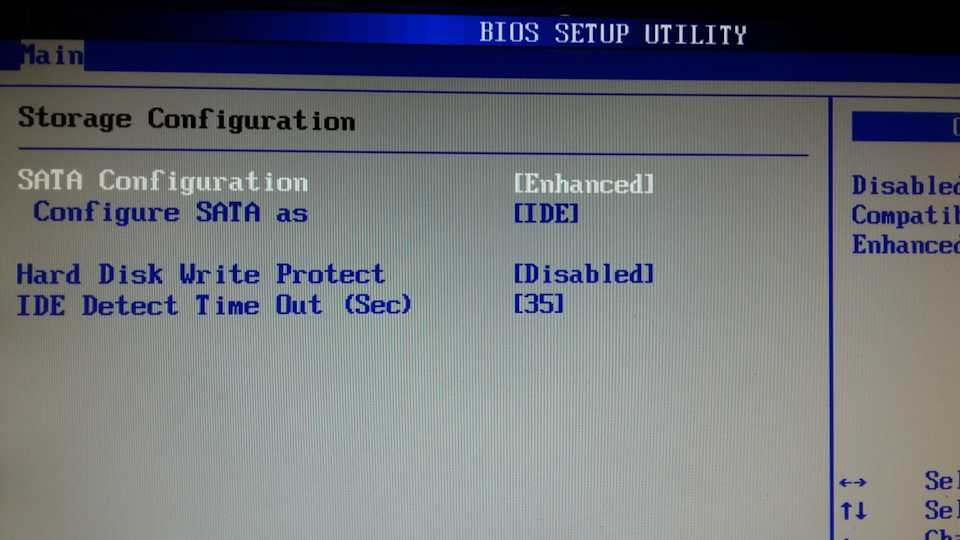The image size is (960, 540).
Task: Click the up-down arrows key icon
Action: [853, 511]
